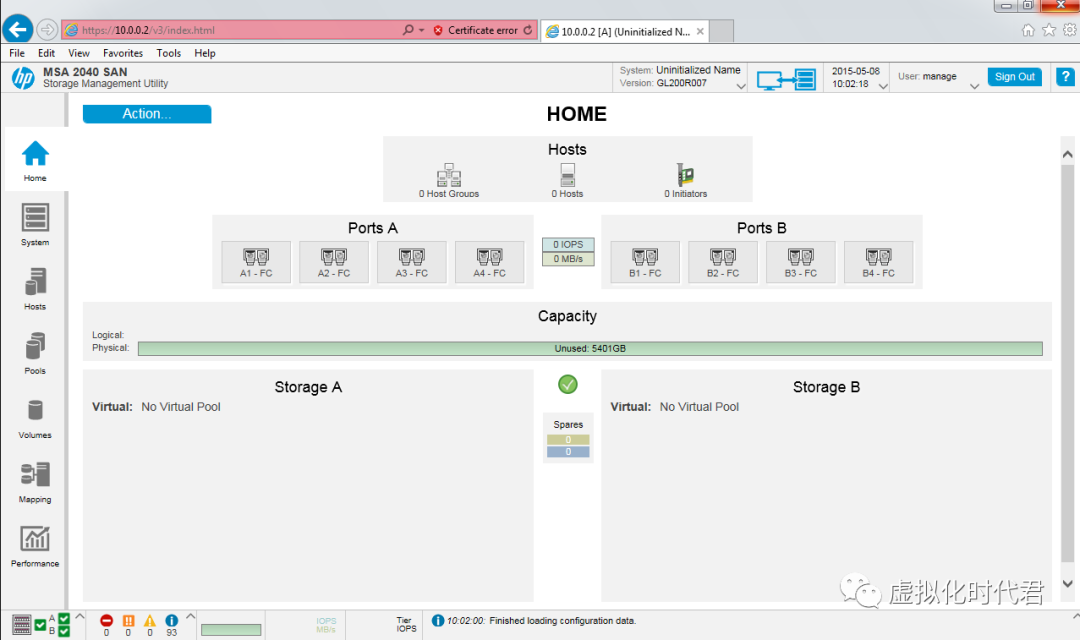Open the Hosts section in the sidebar
The height and width of the screenshot is (640, 1080).
[x=35, y=289]
